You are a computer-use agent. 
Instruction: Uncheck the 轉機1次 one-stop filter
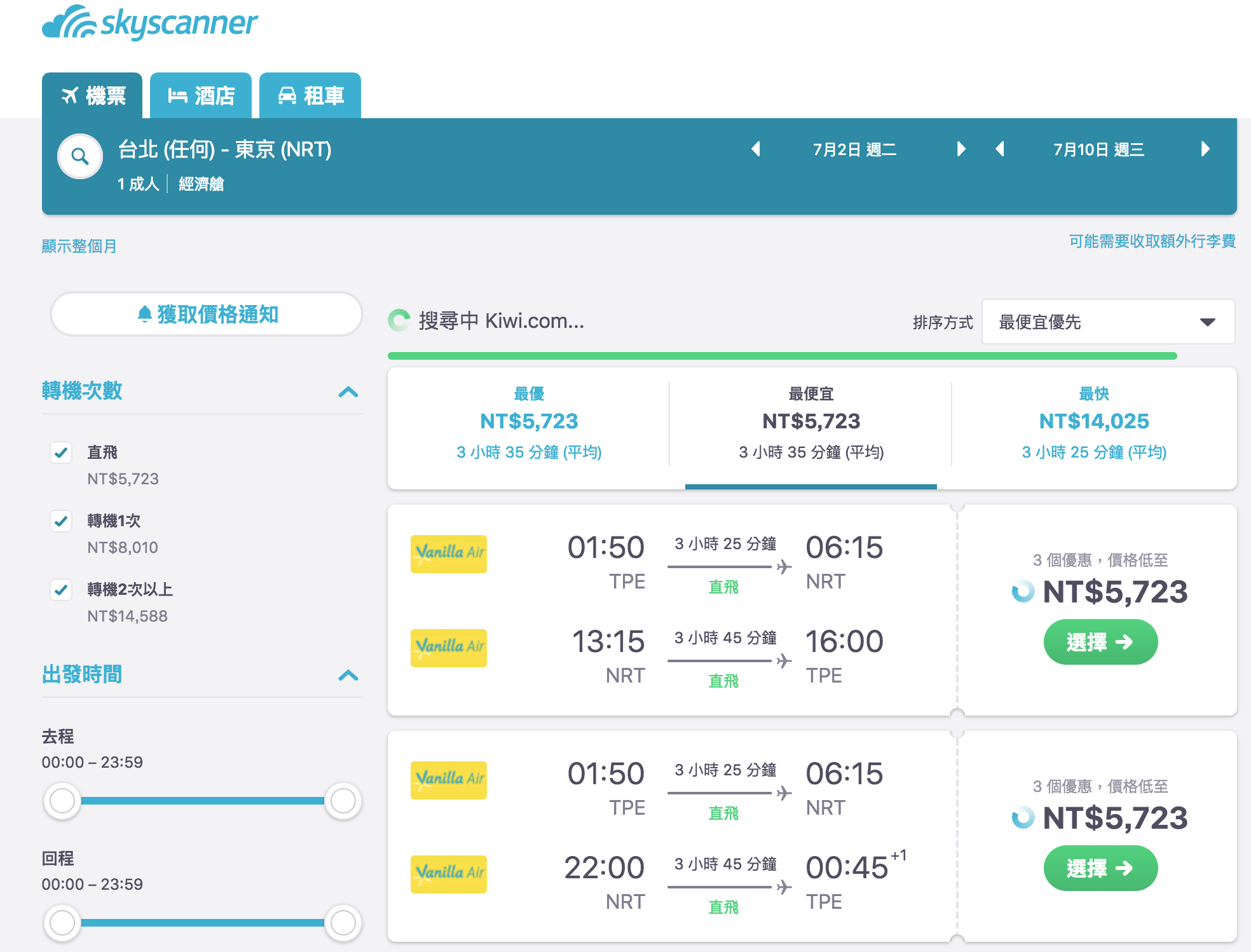pos(61,521)
